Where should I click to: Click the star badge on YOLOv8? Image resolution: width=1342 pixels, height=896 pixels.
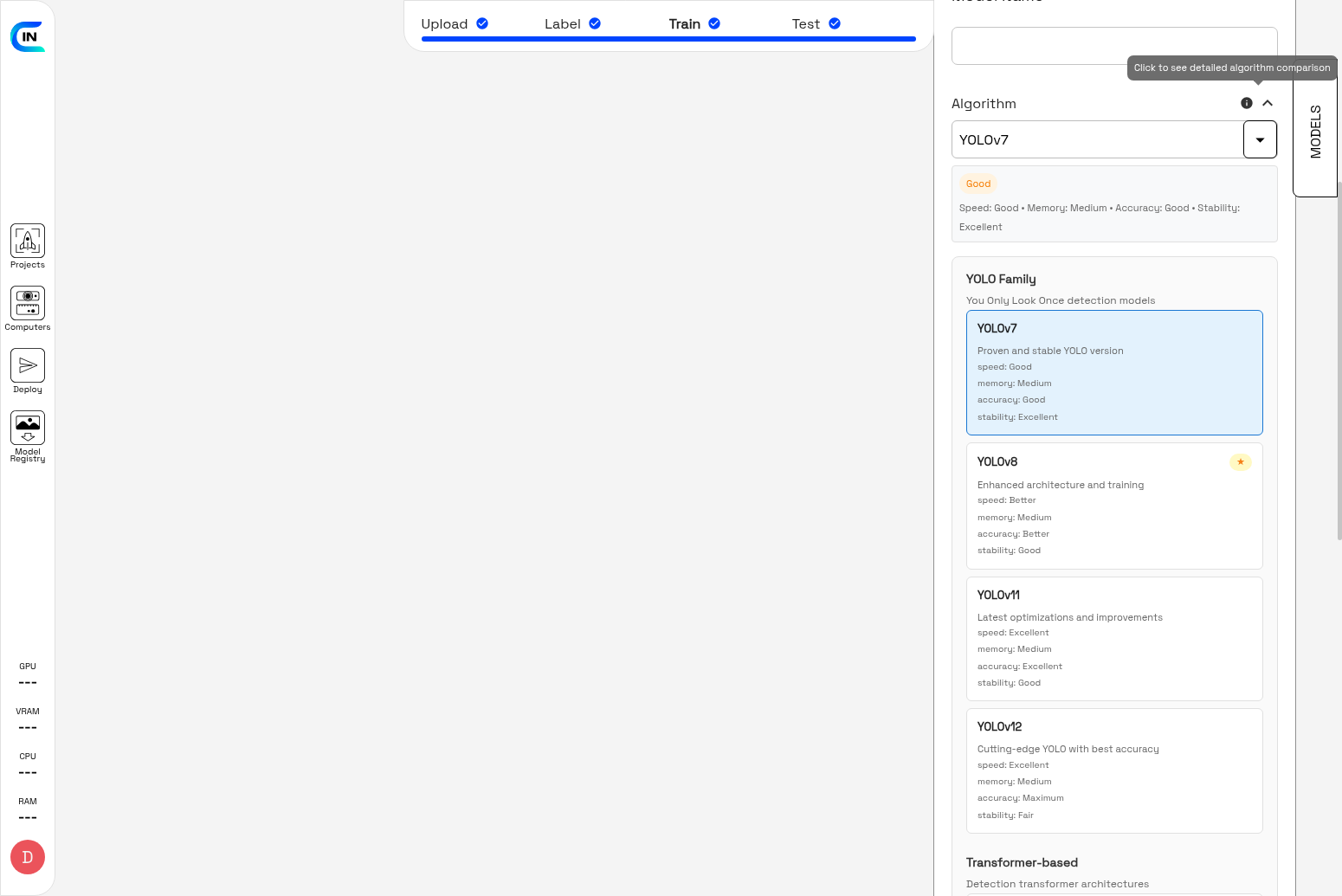pos(1241,461)
